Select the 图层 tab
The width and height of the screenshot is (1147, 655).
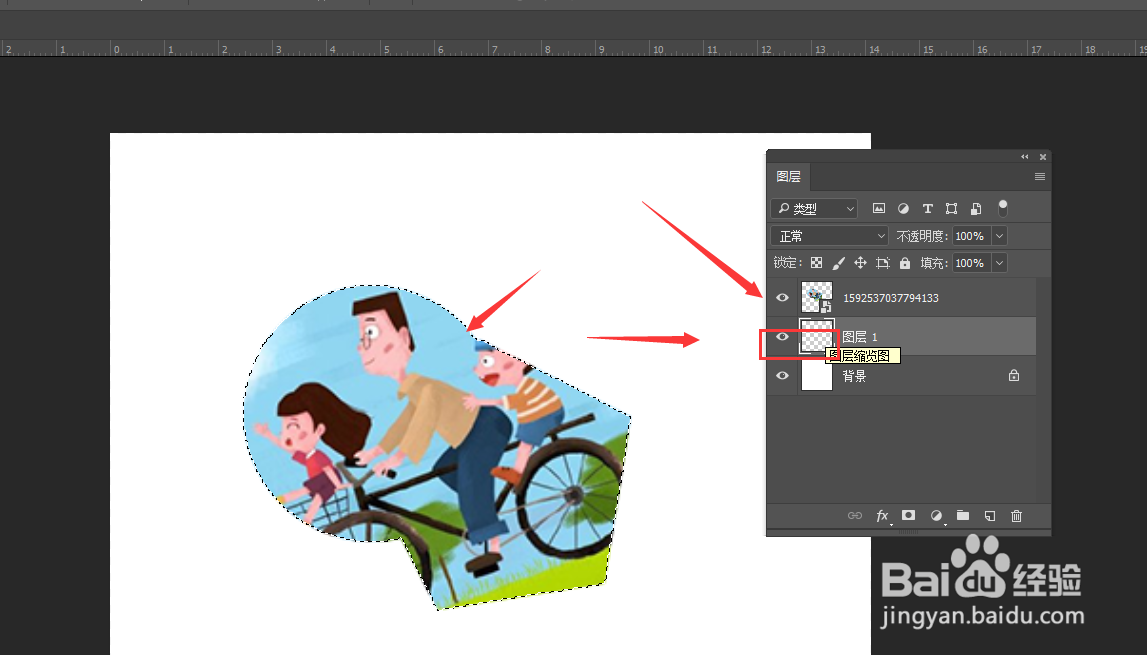(x=789, y=176)
